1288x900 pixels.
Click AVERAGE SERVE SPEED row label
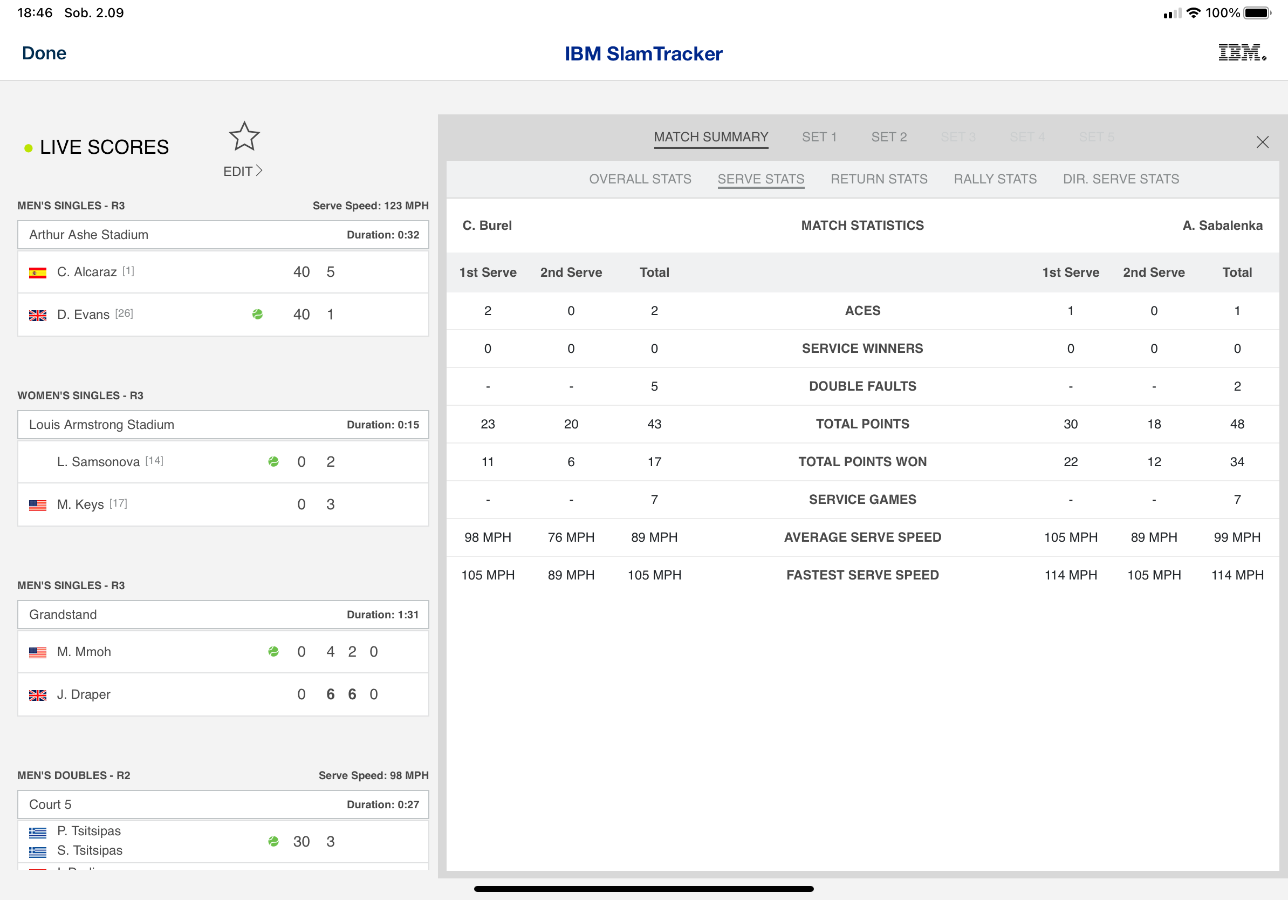[862, 538]
